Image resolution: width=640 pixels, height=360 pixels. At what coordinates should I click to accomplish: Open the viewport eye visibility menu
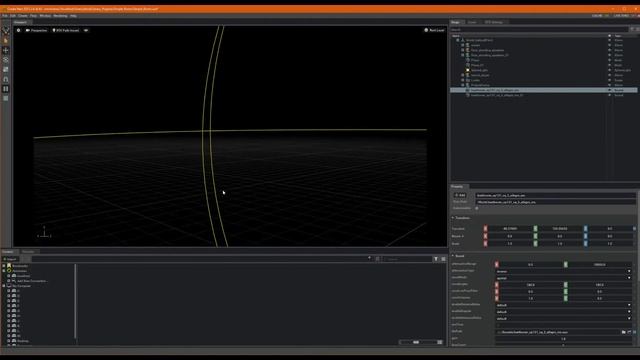[x=86, y=30]
